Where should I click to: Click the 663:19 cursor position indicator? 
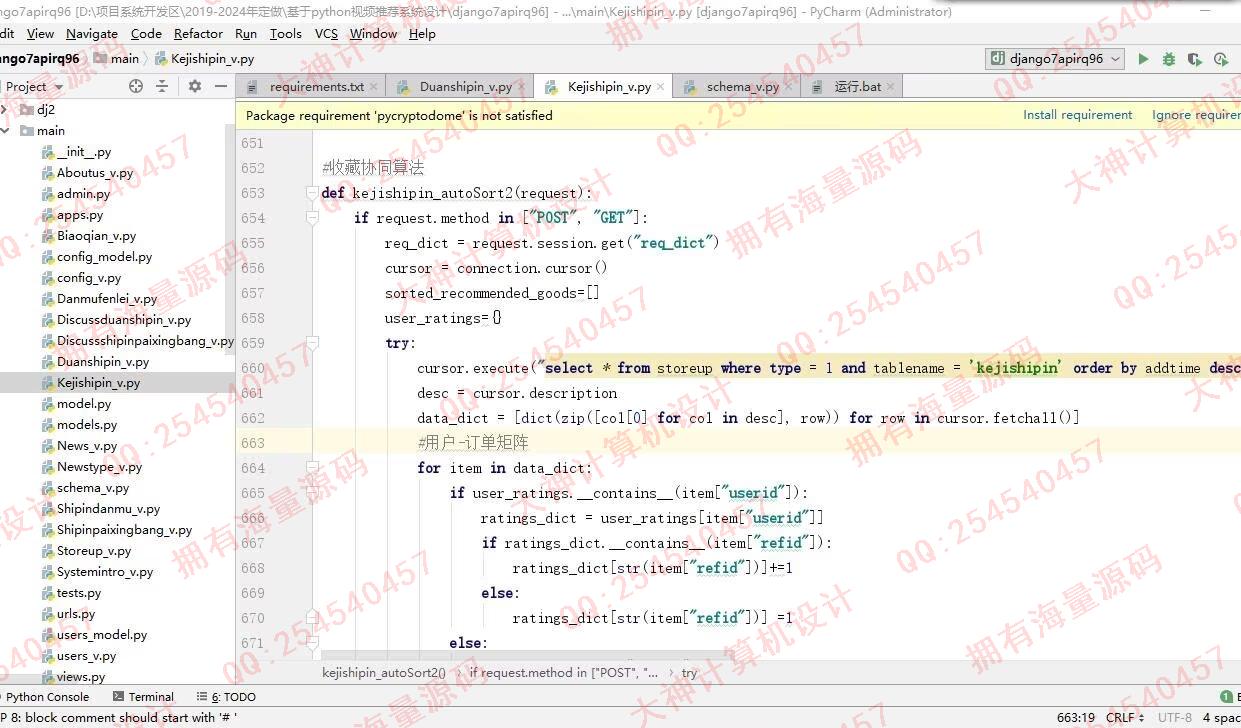click(1075, 717)
